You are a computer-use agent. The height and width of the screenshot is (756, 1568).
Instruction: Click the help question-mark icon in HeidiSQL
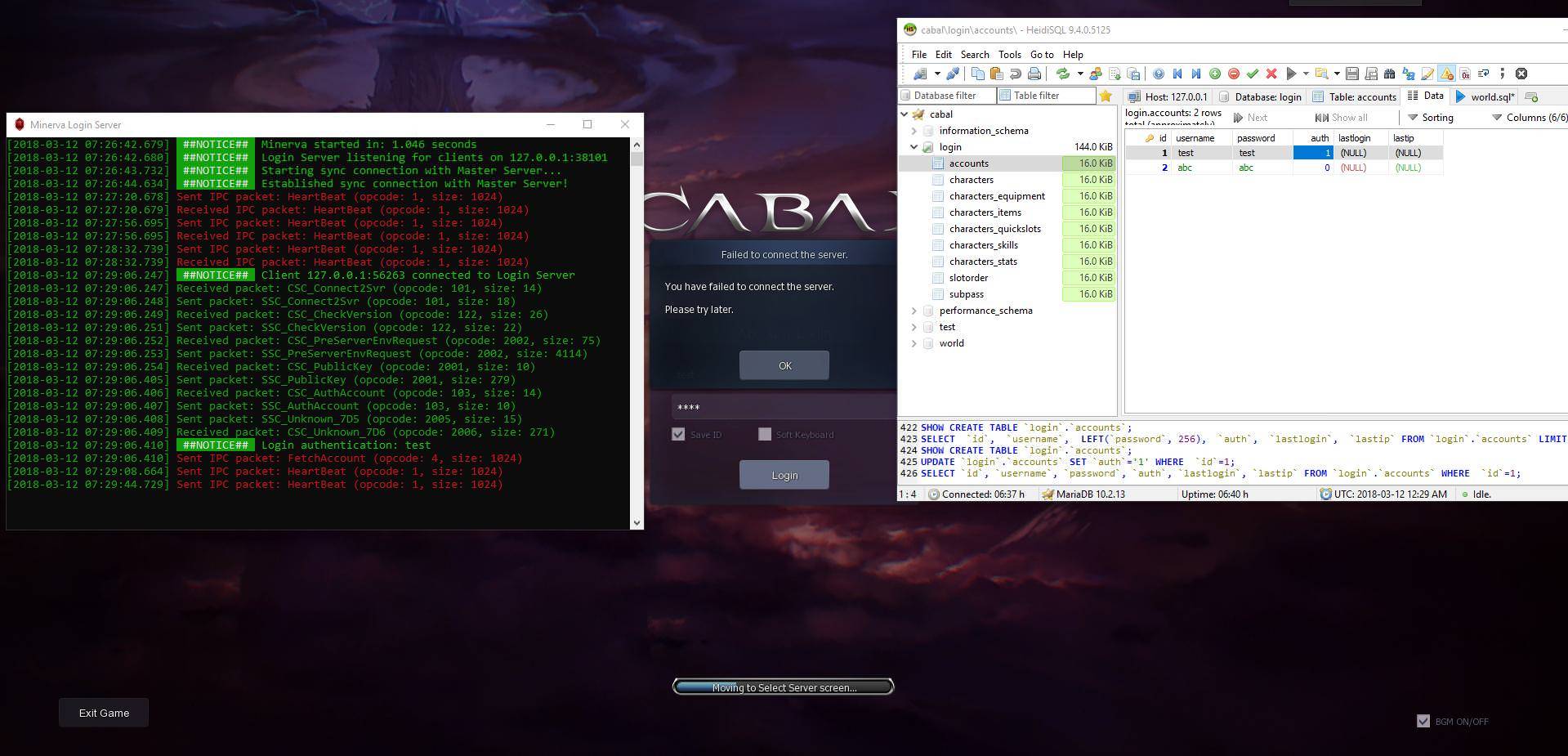pos(1158,74)
